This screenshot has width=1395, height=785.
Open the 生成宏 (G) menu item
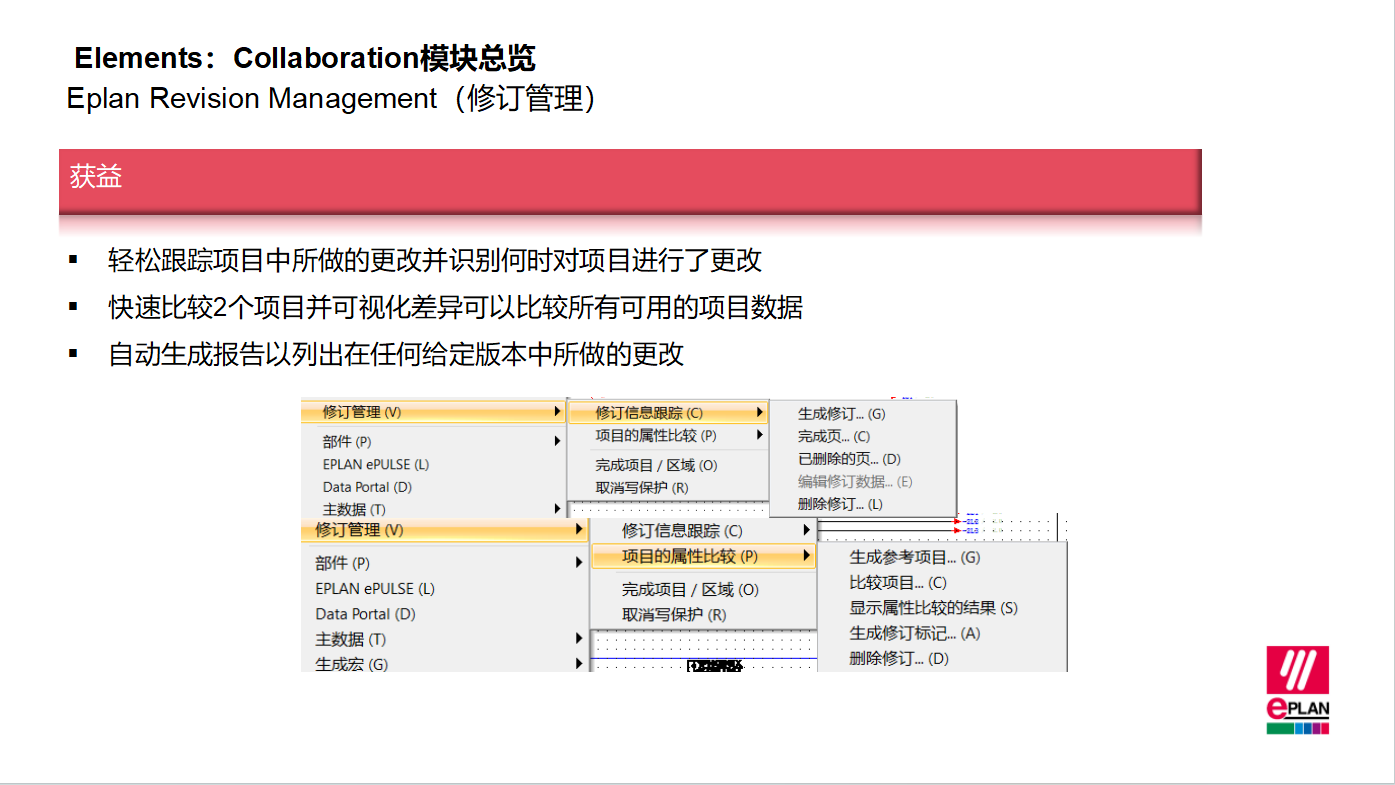[351, 663]
